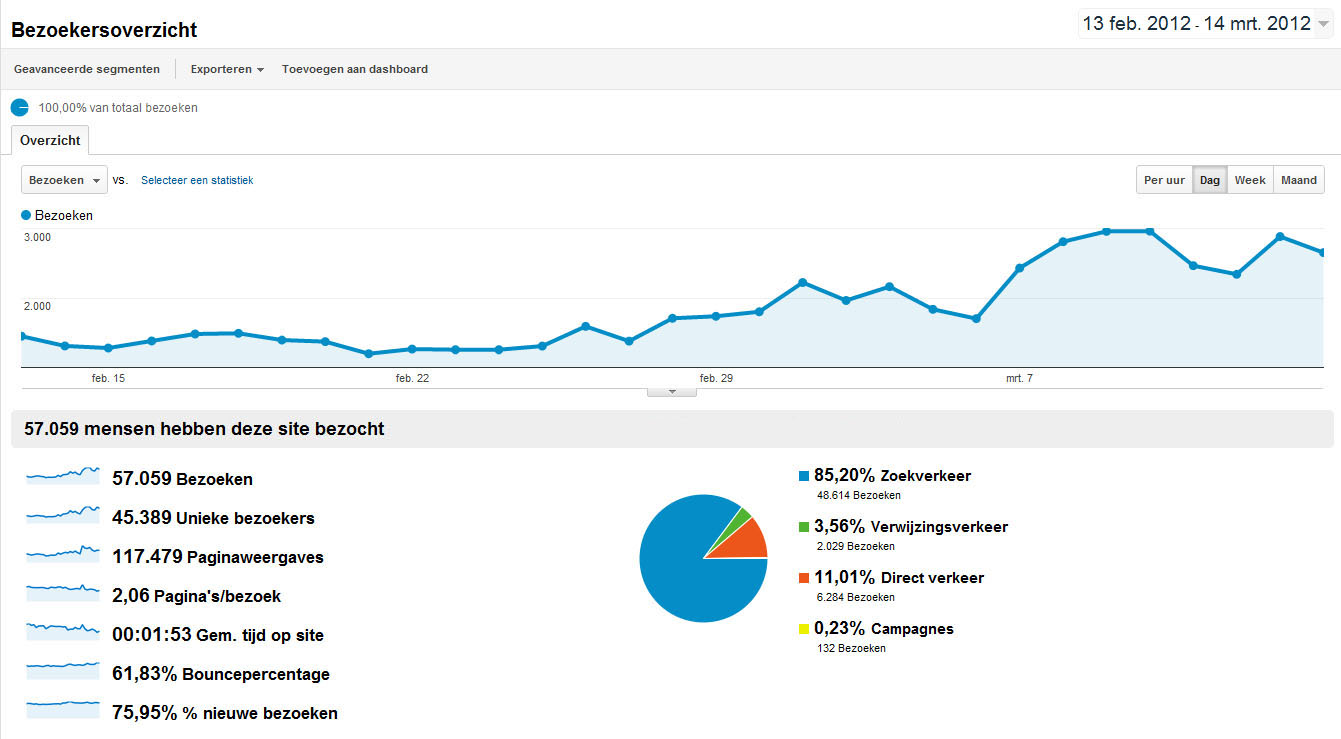The height and width of the screenshot is (739, 1341).
Task: Click Toevoegen aan dashboard
Action: coord(355,69)
